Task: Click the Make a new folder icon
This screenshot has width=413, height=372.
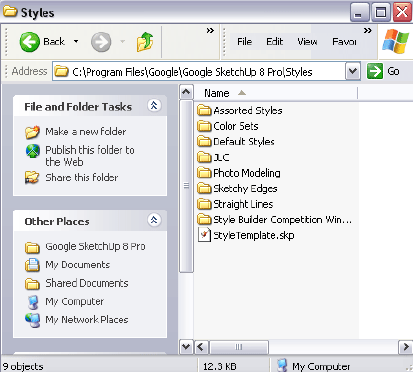Action: (32, 132)
